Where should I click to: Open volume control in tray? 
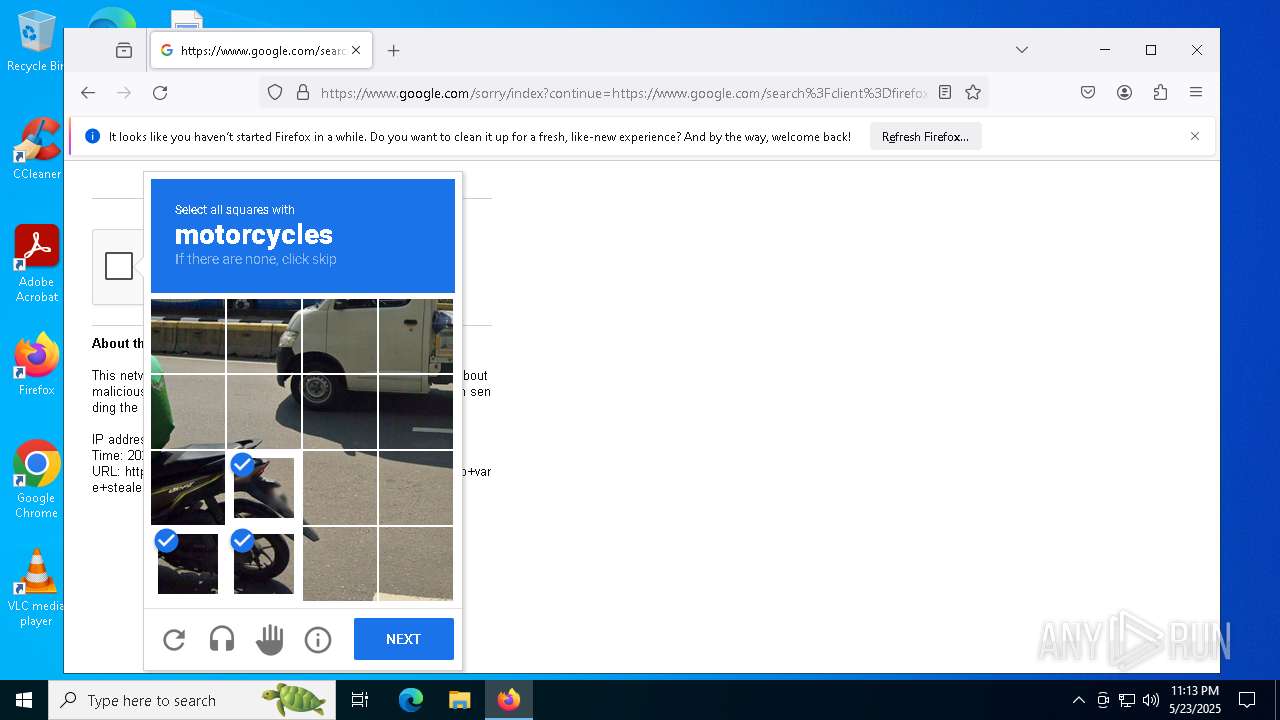(x=1151, y=700)
